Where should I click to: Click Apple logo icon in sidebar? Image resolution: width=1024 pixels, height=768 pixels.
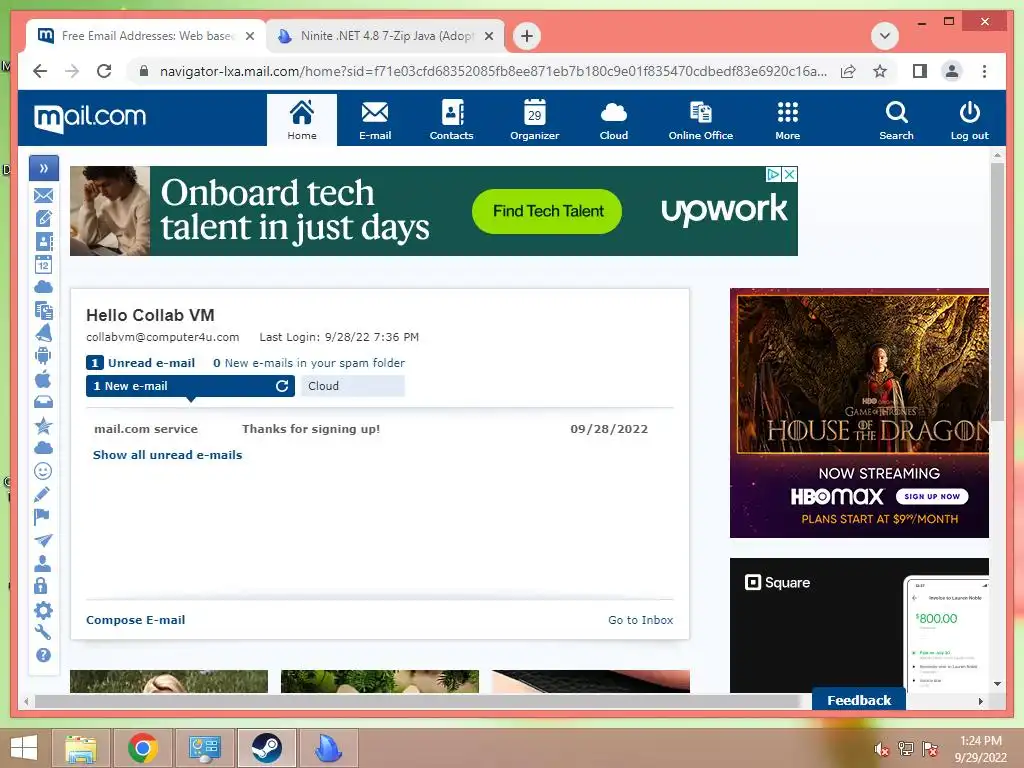(43, 379)
